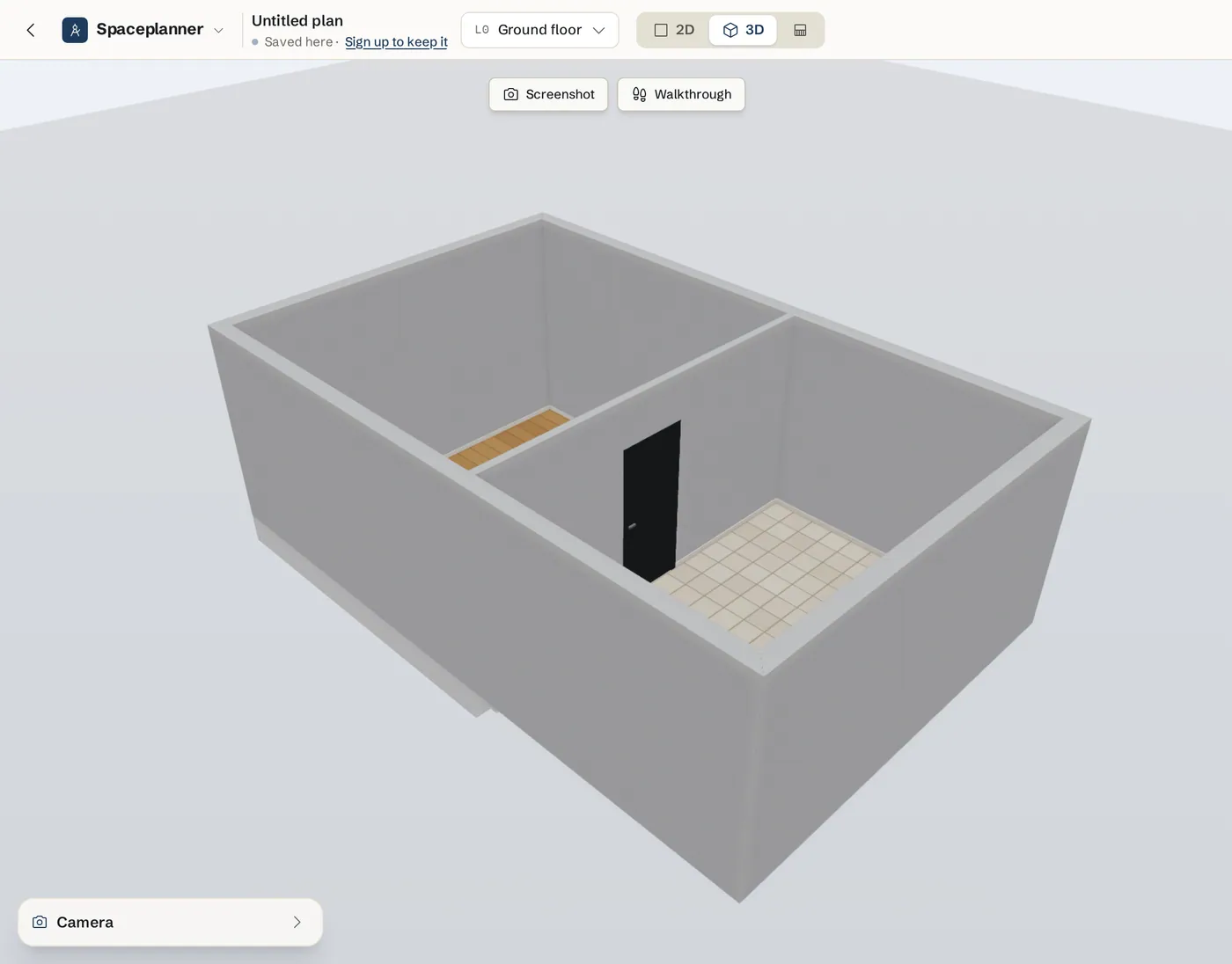
Task: Rename the Untitled plan title
Action: [x=297, y=20]
